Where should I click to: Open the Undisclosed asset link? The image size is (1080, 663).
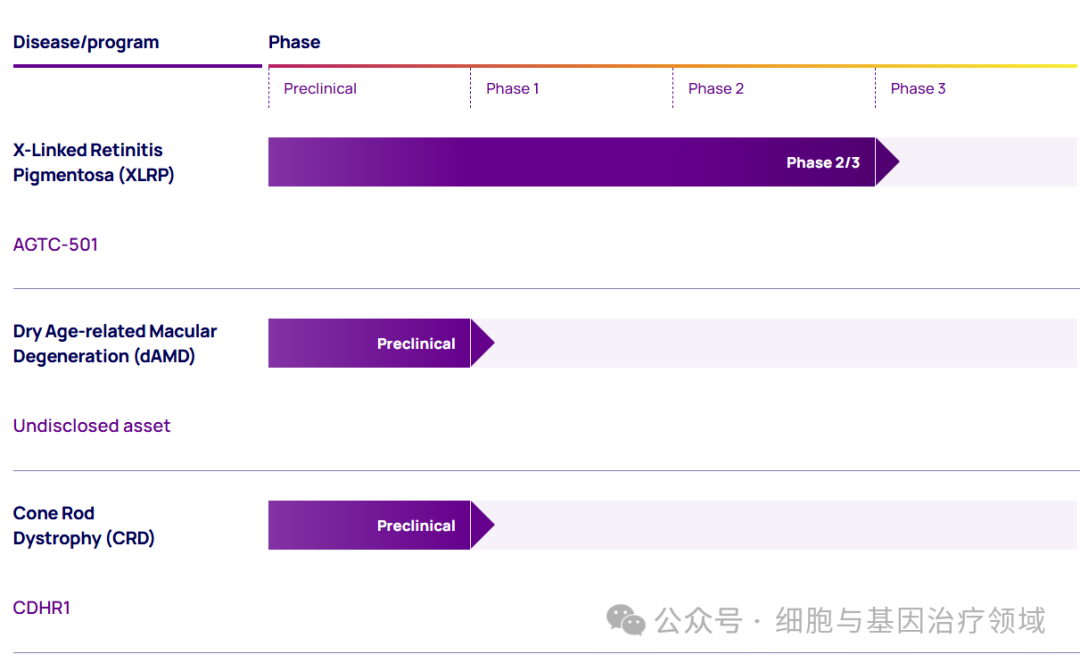[92, 426]
